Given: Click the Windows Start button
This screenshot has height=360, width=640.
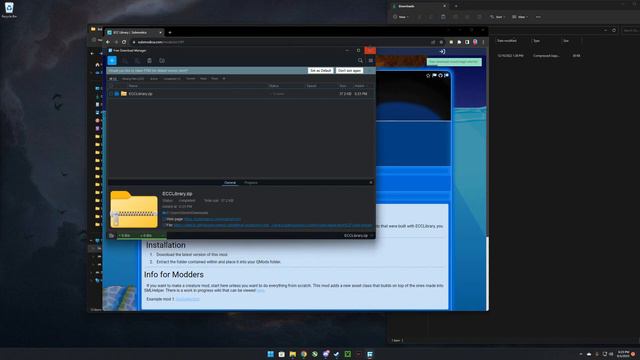Looking at the screenshot, I should click(x=270, y=354).
